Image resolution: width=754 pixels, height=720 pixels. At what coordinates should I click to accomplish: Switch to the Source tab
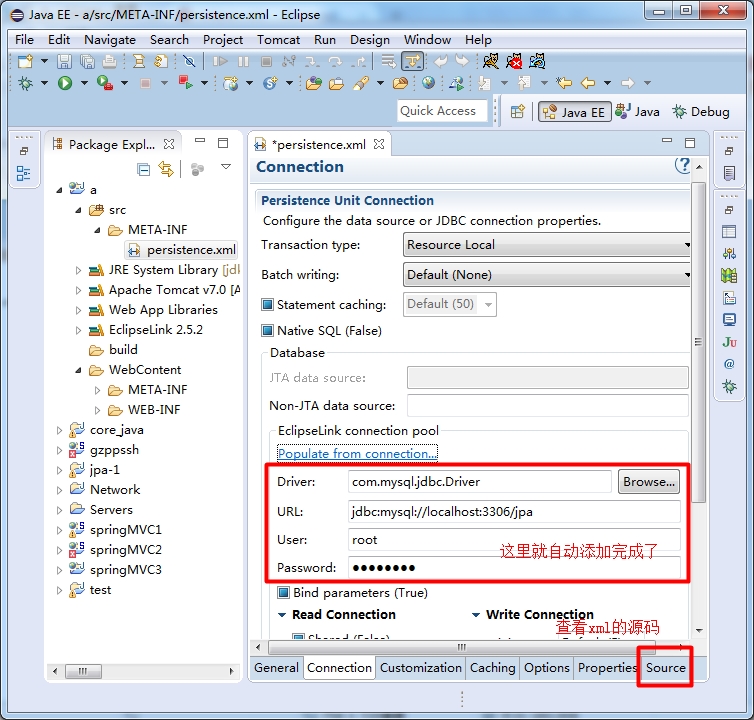point(666,668)
